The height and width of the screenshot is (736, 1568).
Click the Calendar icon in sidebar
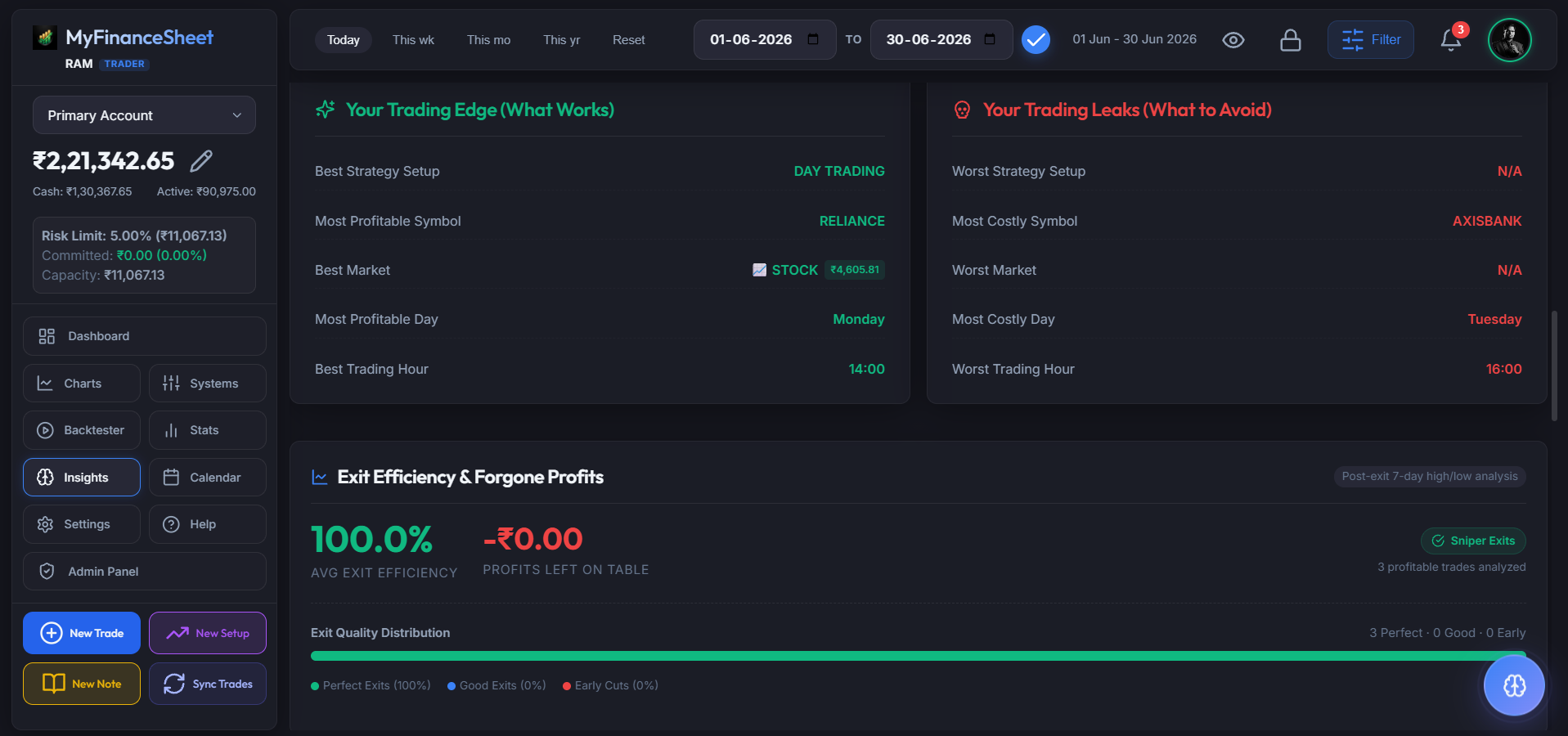pyautogui.click(x=171, y=478)
